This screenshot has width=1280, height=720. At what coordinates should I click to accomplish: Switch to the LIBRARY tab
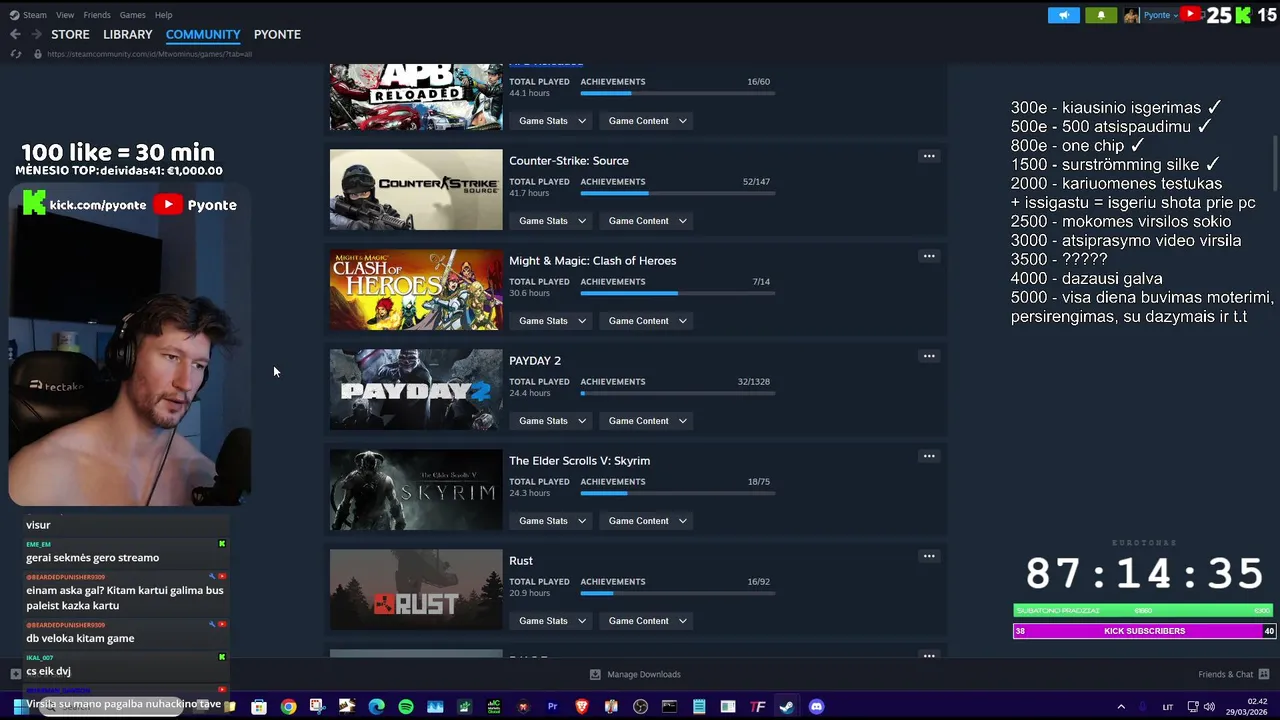tap(128, 34)
